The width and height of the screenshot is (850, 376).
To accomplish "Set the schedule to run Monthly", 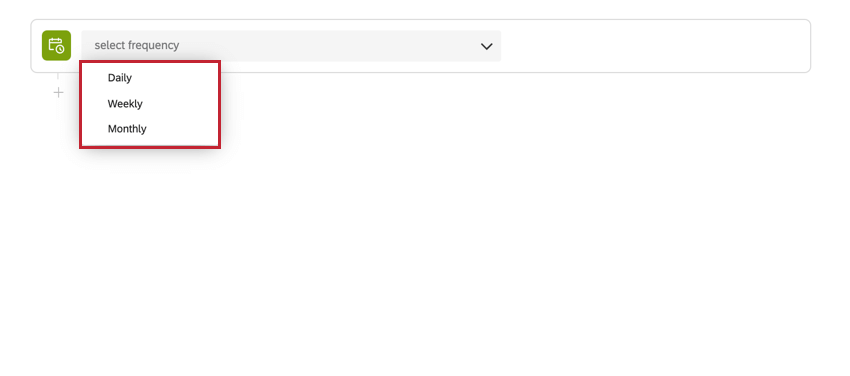I will tap(150, 129).
